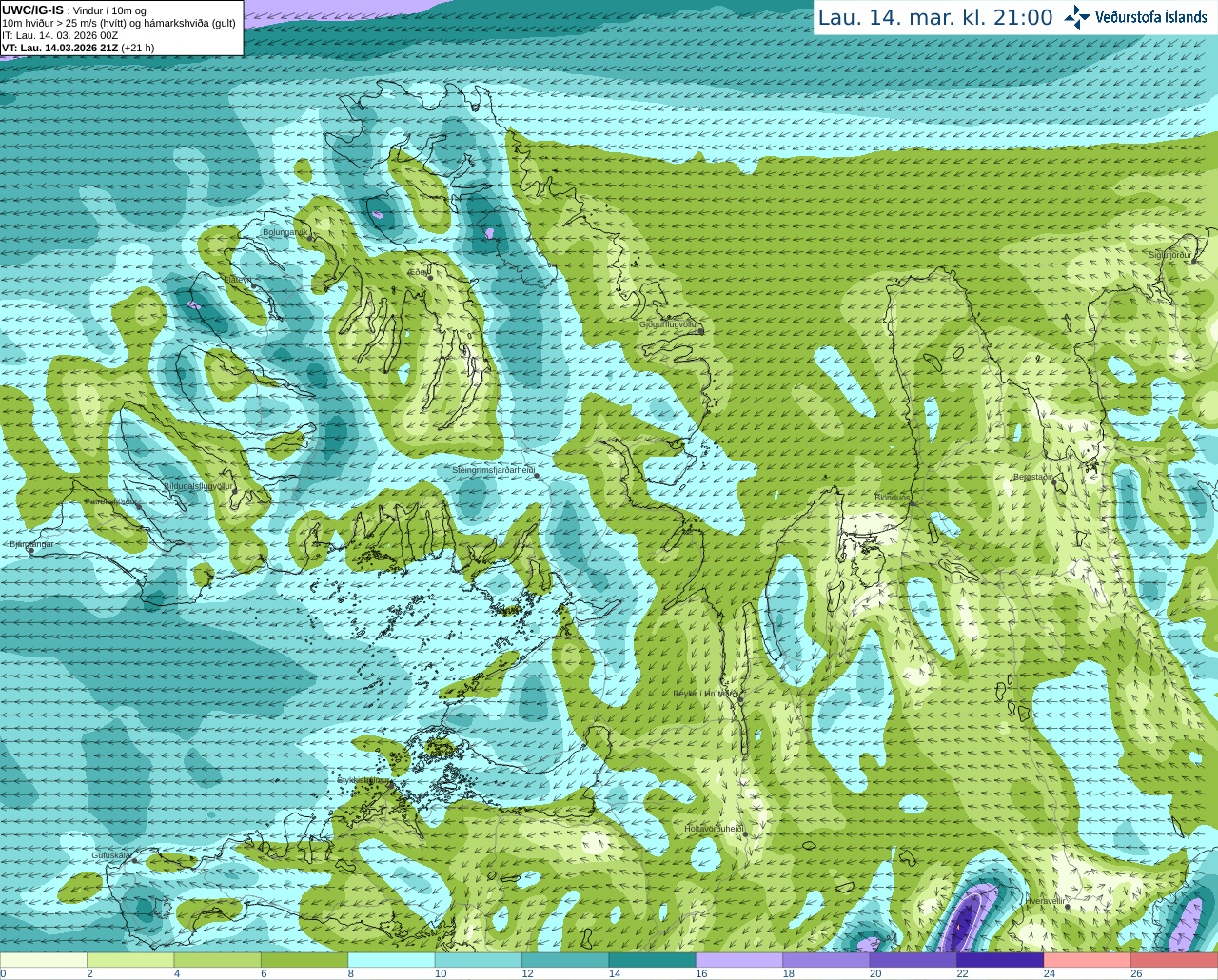1218x980 pixels.
Task: Select the Æðey station point
Action: tap(430, 278)
